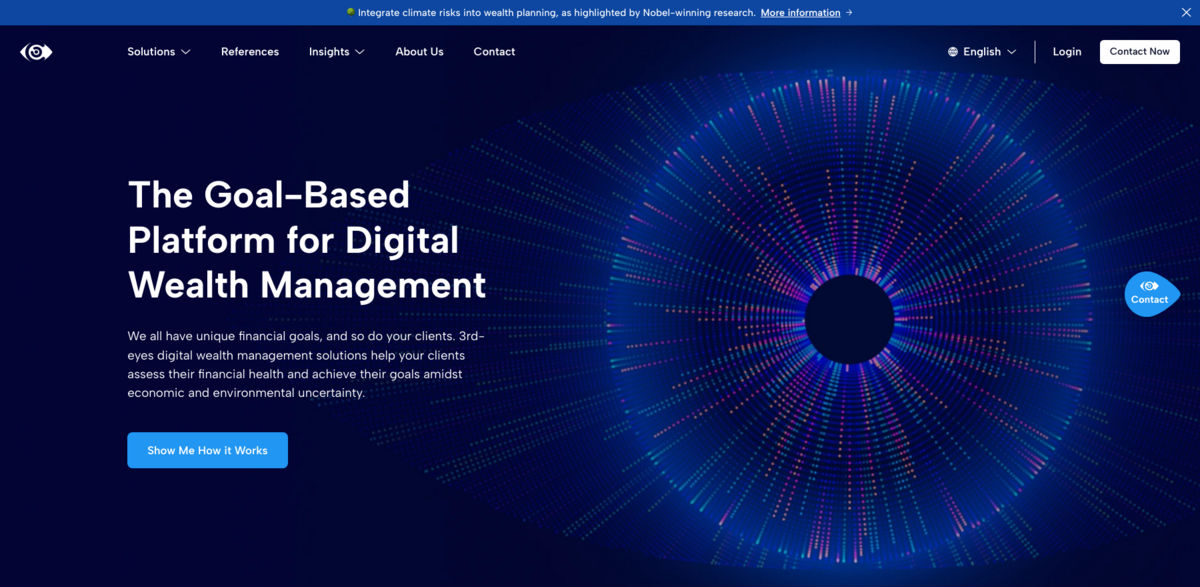Expand the Insights dropdown menu
Image resolution: width=1200 pixels, height=587 pixels.
coord(336,51)
